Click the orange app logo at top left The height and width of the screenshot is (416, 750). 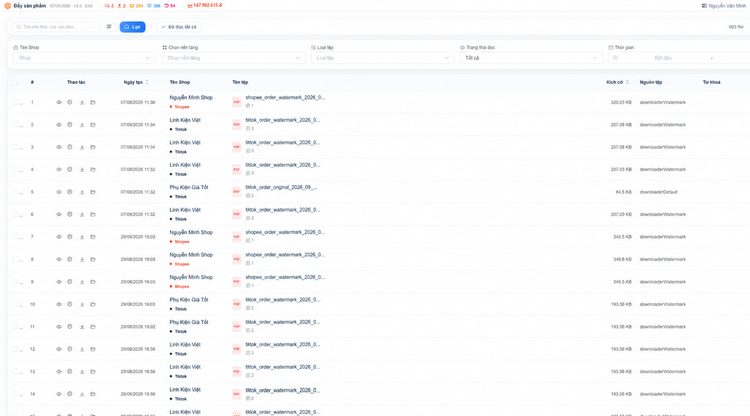click(x=8, y=6)
